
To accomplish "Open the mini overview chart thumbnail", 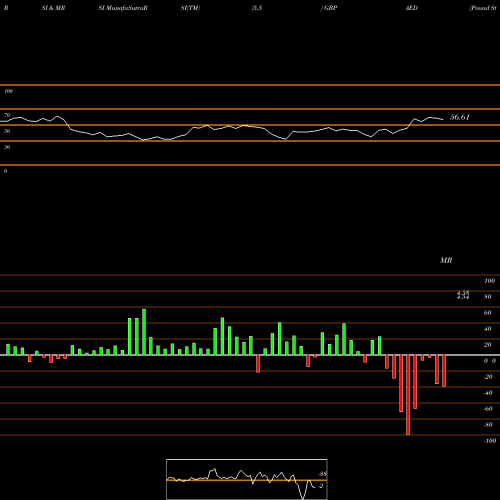I will (x=247, y=479).
